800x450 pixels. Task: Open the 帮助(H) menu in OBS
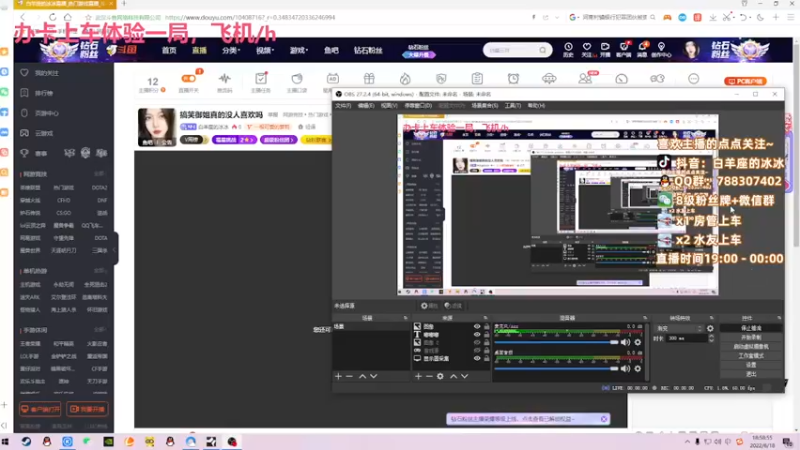click(536, 106)
